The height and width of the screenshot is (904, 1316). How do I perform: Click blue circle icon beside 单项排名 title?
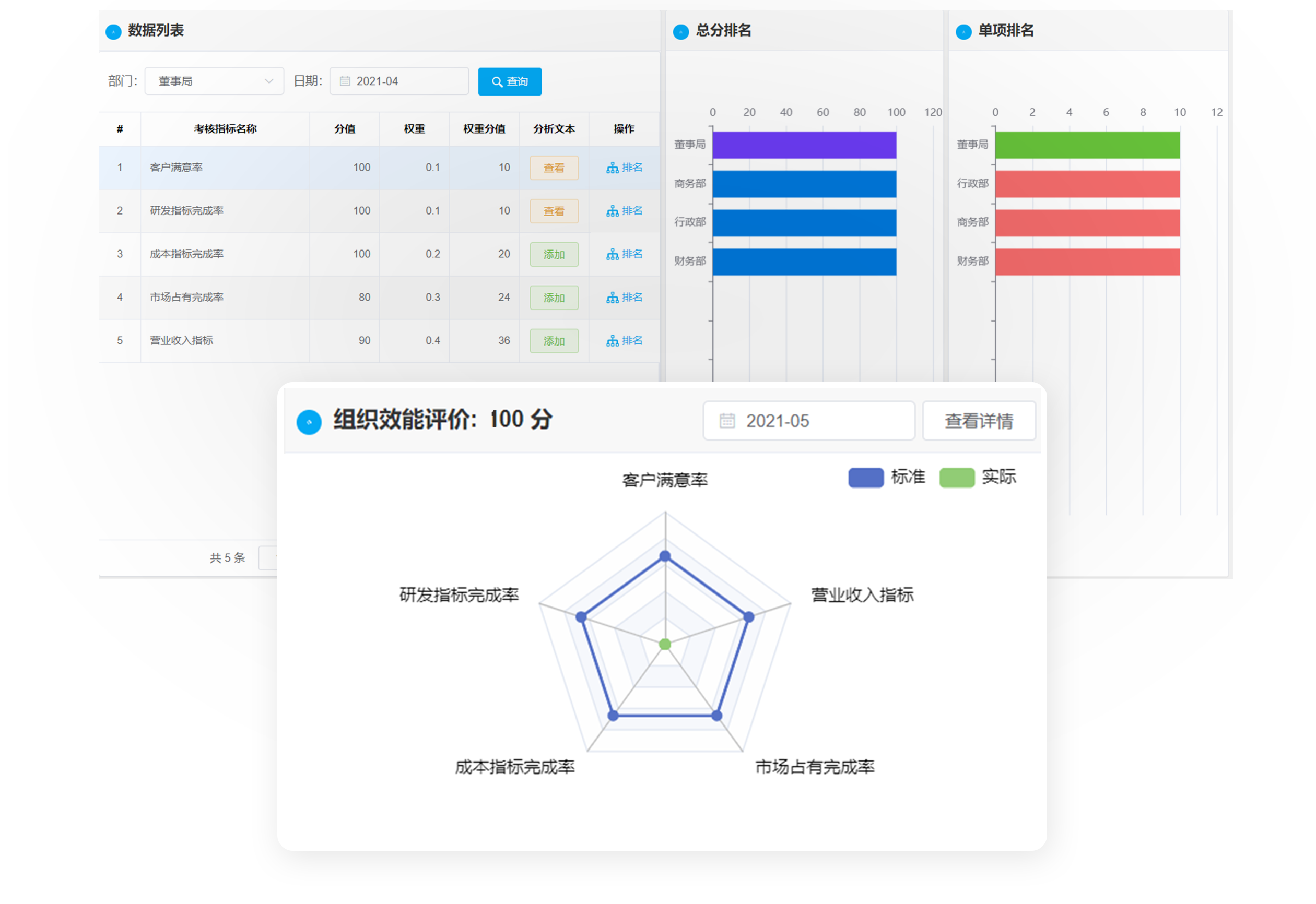(x=964, y=32)
